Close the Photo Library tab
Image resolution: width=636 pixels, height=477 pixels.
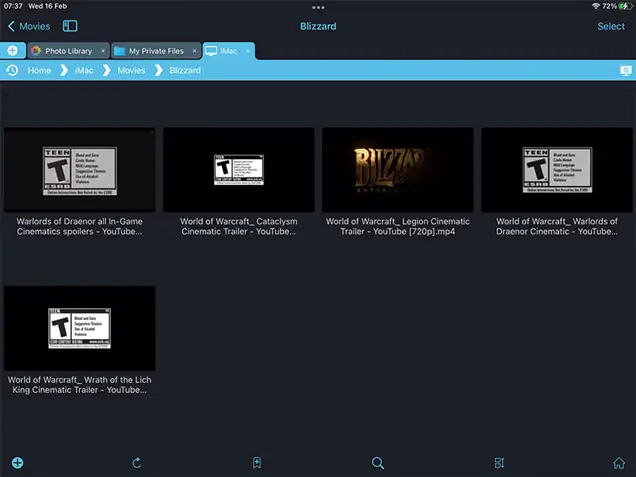click(x=103, y=51)
